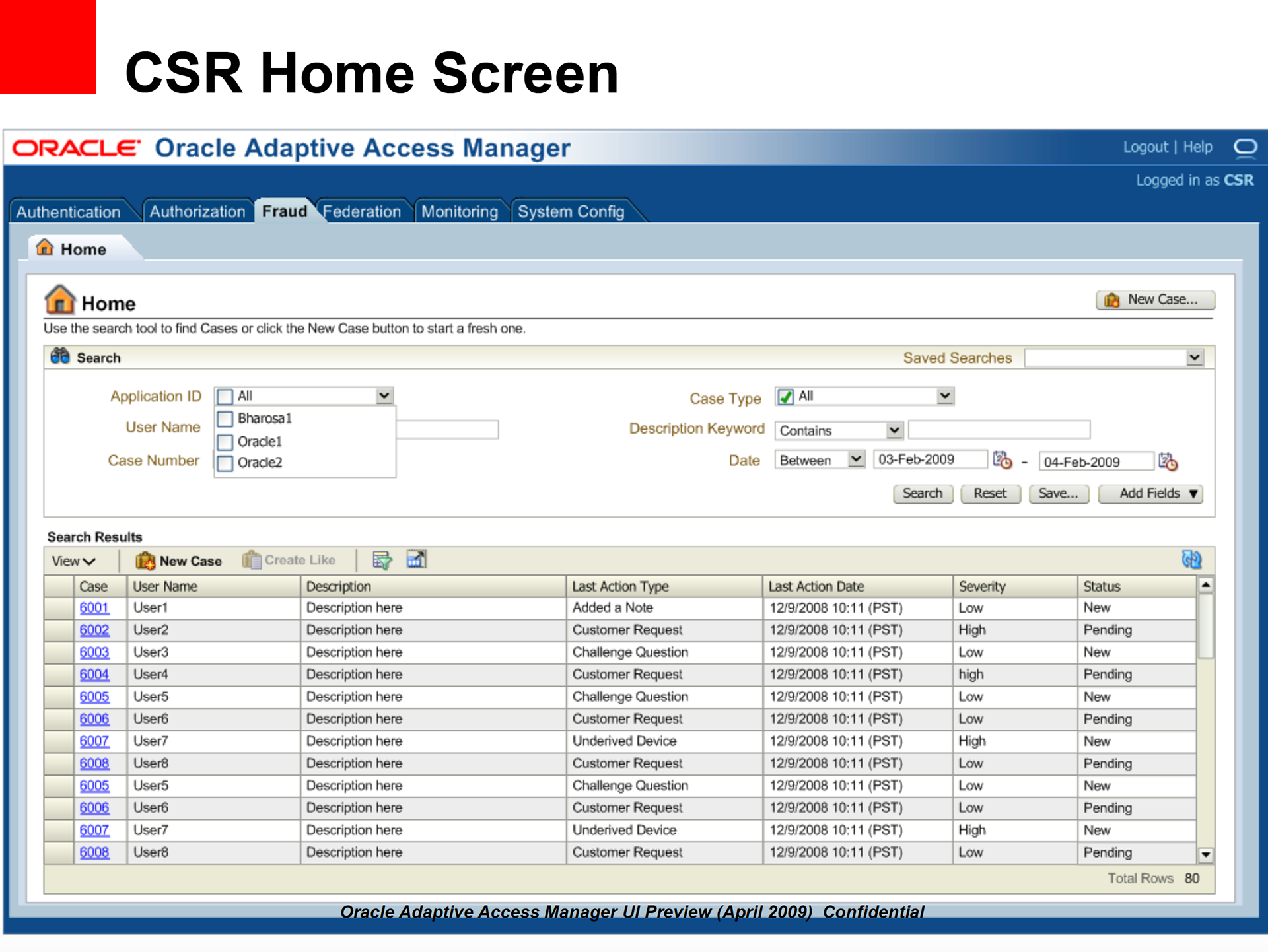
Task: Check the All checkbox in Application ID
Action: pyautogui.click(x=225, y=396)
